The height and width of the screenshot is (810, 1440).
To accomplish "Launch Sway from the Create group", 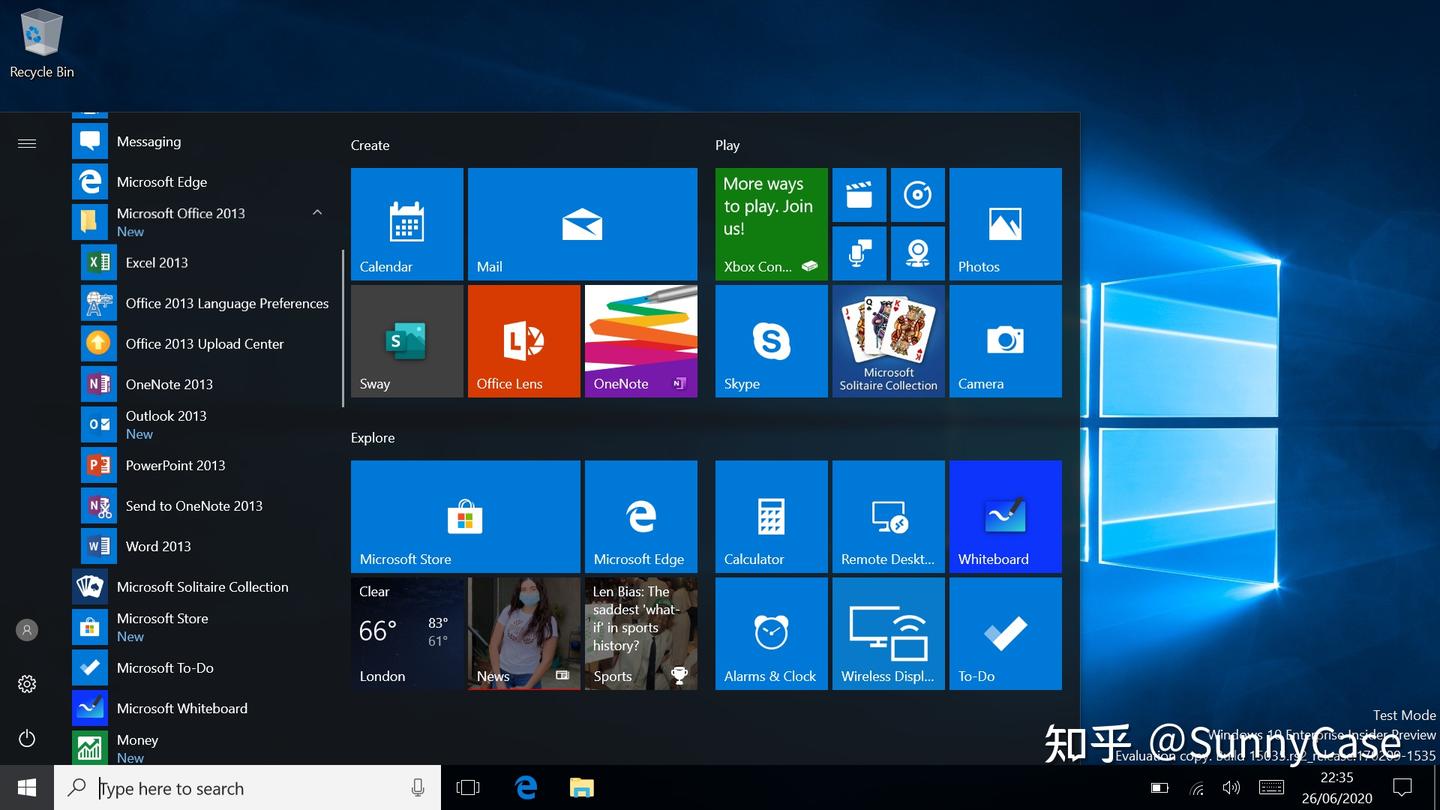I will pyautogui.click(x=406, y=340).
